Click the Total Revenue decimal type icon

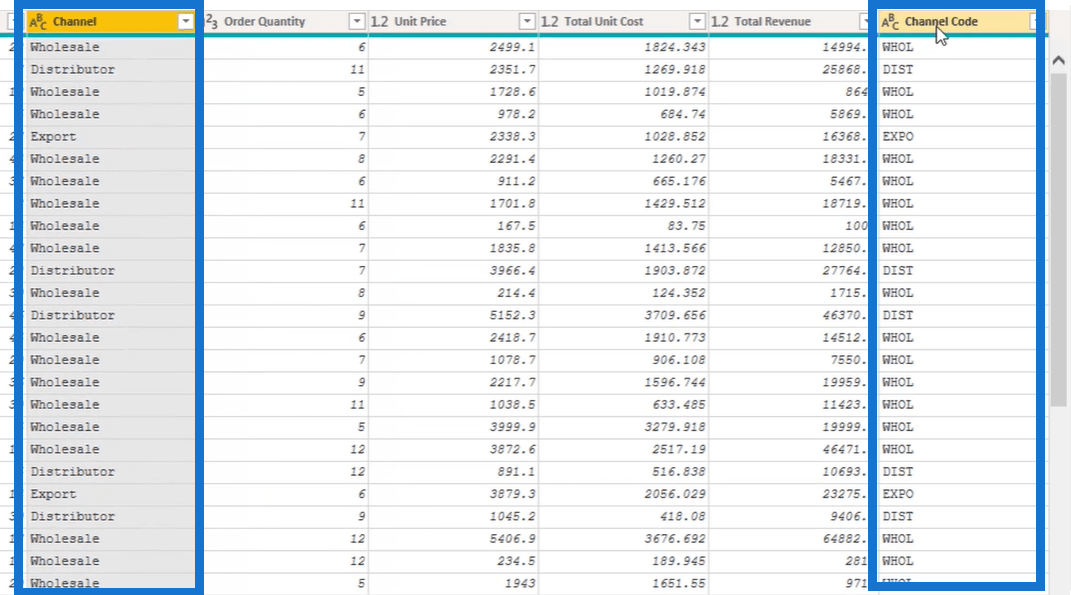[720, 22]
